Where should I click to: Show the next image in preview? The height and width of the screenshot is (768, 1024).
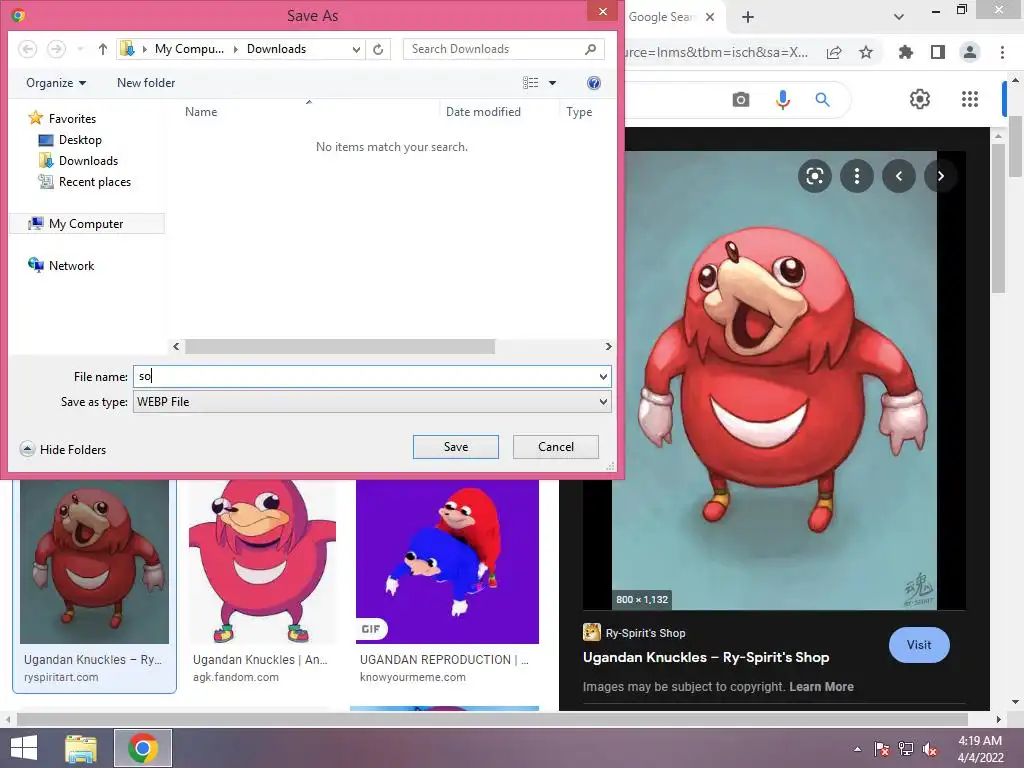[940, 176]
